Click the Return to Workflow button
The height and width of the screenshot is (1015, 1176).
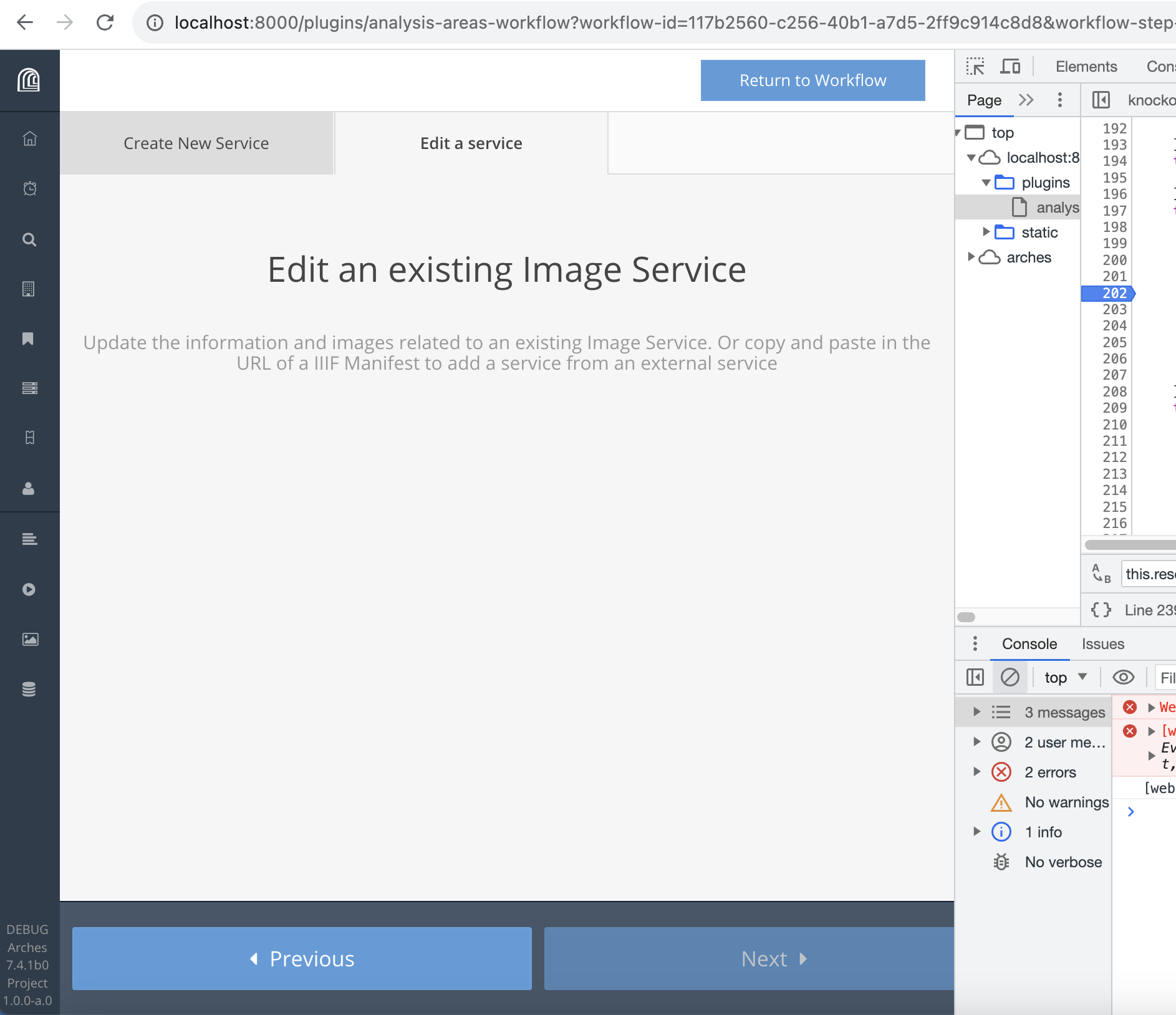click(x=812, y=80)
